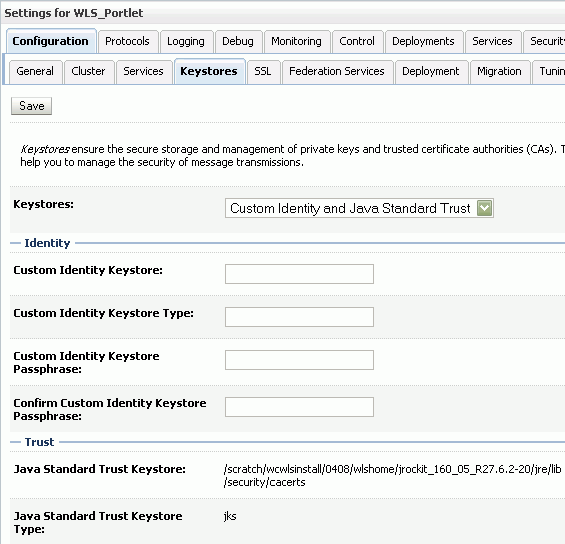
Task: Focus the Custom Identity Keystore Passphrase field
Action: tap(299, 360)
